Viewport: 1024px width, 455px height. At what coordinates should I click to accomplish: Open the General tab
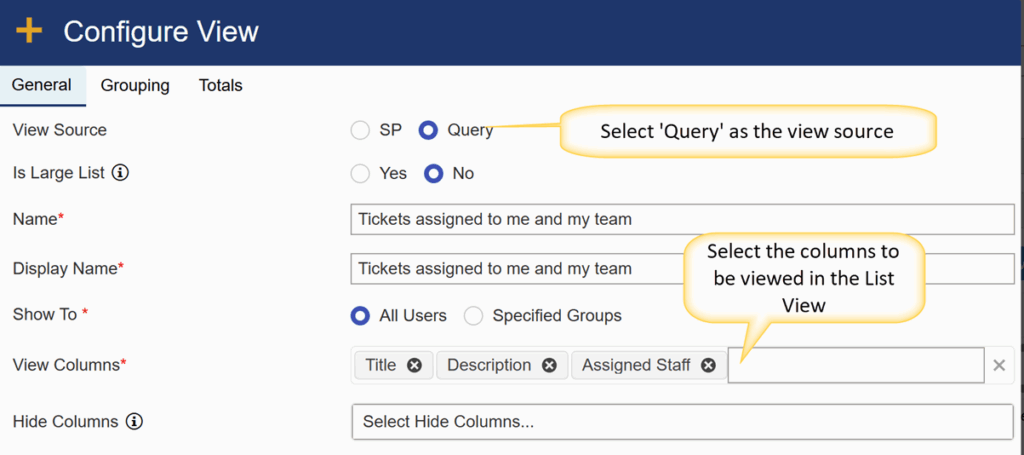pos(42,86)
